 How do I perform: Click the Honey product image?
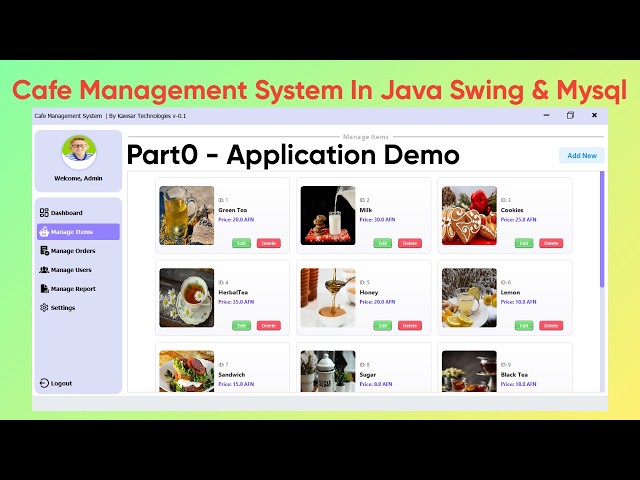click(x=328, y=298)
